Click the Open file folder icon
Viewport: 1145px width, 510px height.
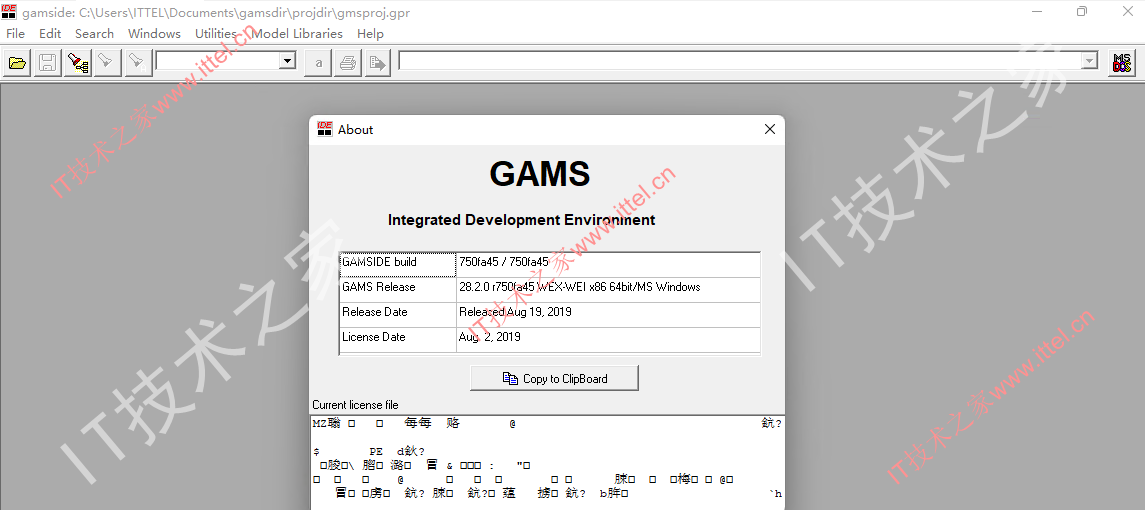click(18, 63)
